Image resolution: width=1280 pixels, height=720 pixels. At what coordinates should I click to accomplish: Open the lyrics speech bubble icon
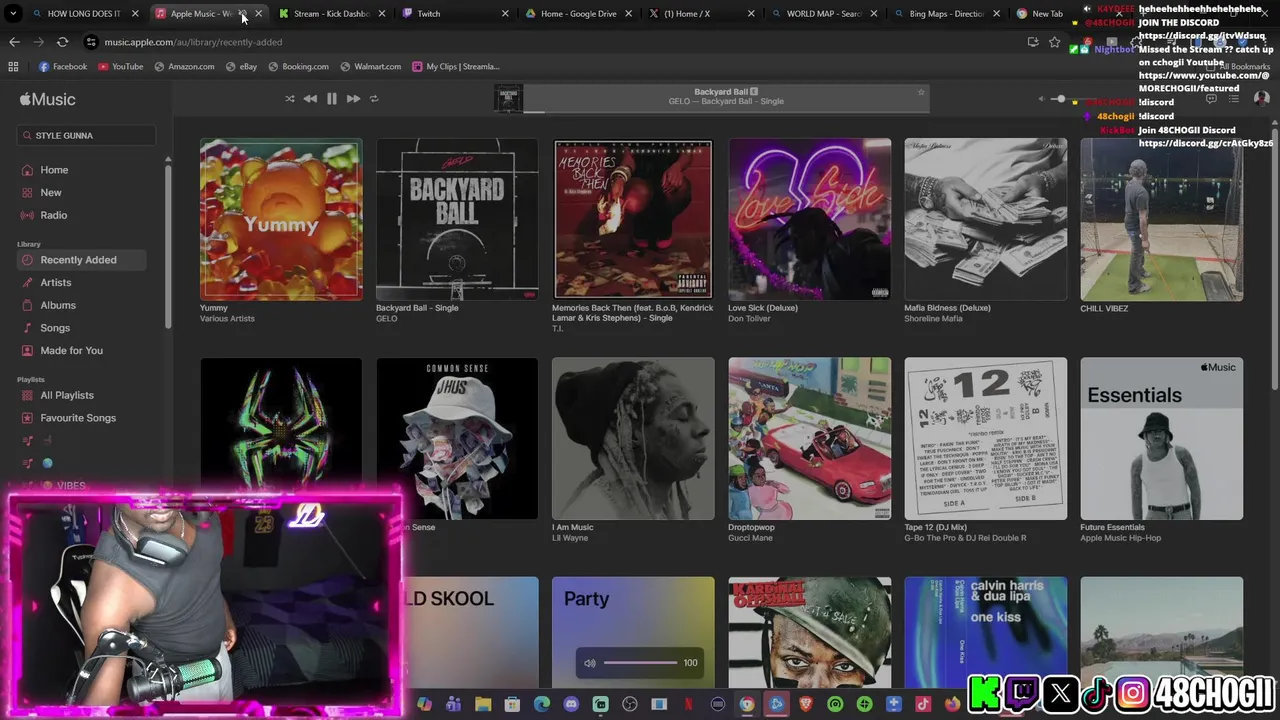[1211, 99]
